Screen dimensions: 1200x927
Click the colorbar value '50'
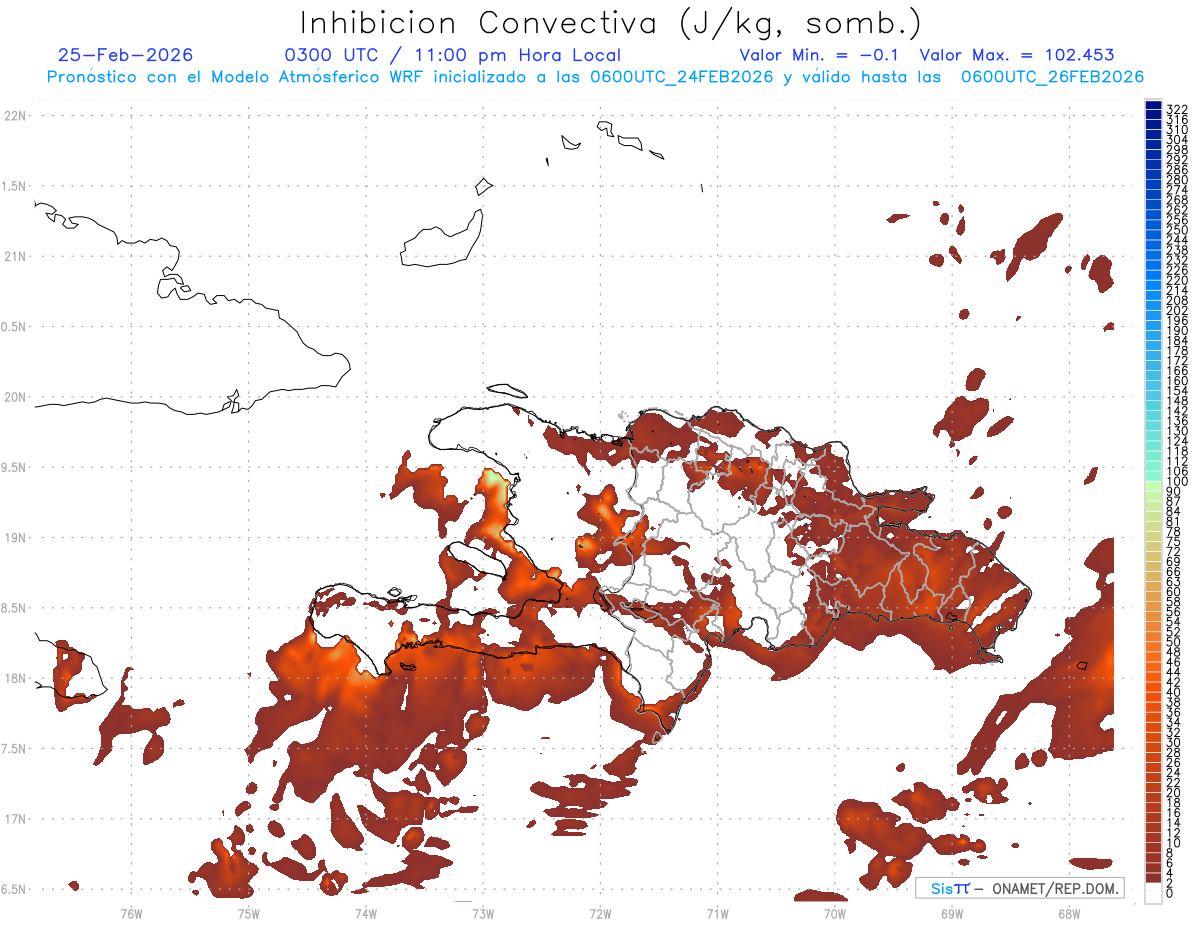(x=1173, y=642)
